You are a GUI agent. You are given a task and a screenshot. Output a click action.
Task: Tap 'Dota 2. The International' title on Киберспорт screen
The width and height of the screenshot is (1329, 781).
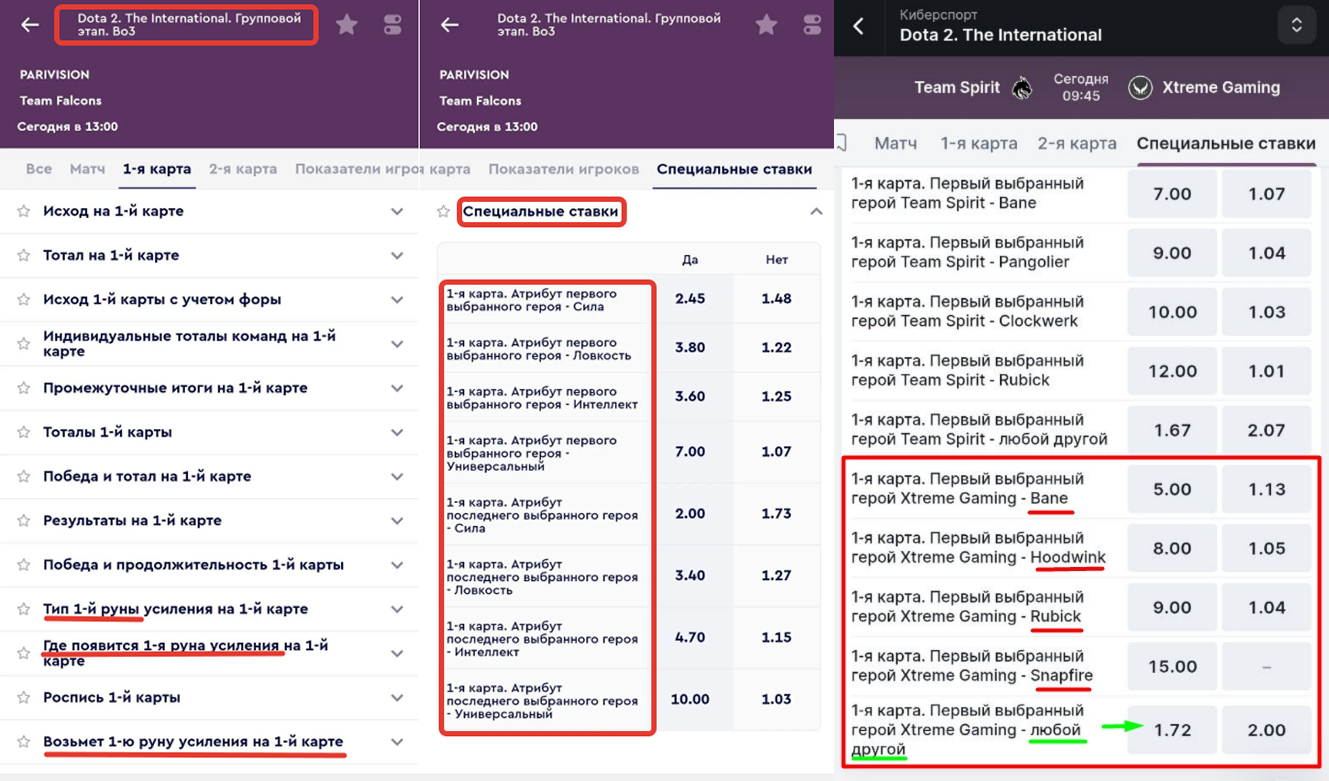[x=1000, y=35]
